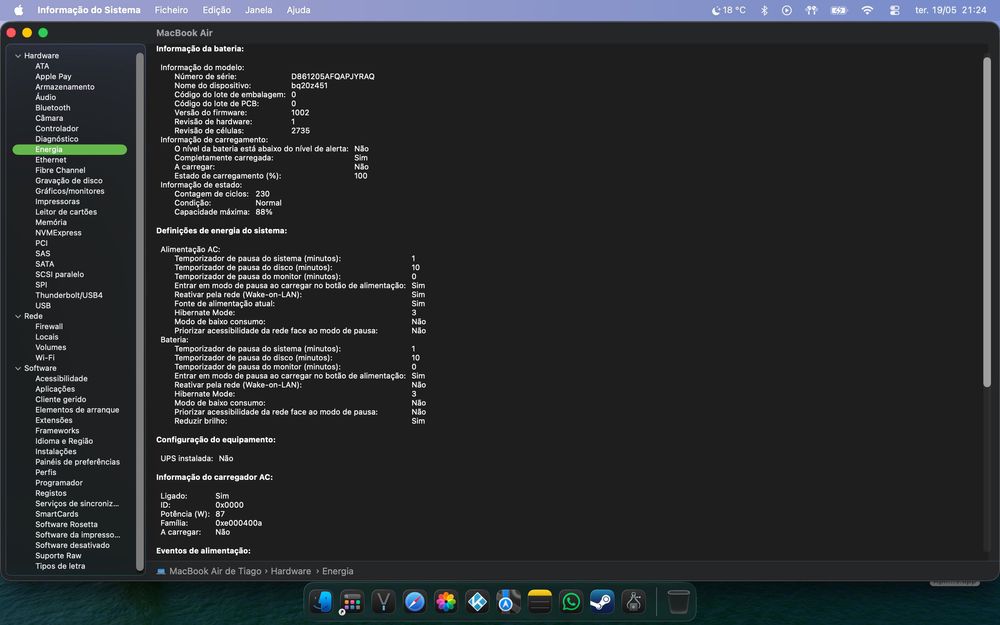Open the Informação do Sistema menu
The image size is (1000, 625).
(89, 10)
